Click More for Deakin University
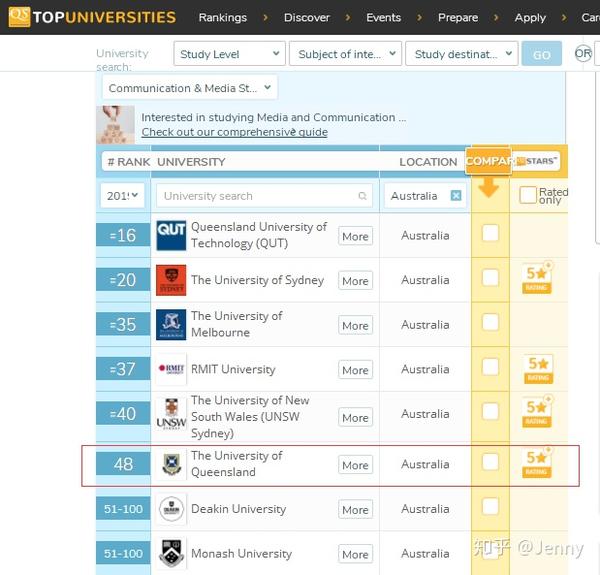Screen dimensions: 600x575 (x=355, y=510)
